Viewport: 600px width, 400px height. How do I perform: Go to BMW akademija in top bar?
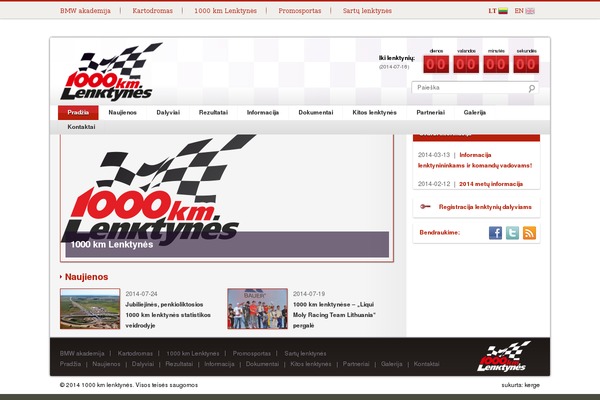point(85,11)
